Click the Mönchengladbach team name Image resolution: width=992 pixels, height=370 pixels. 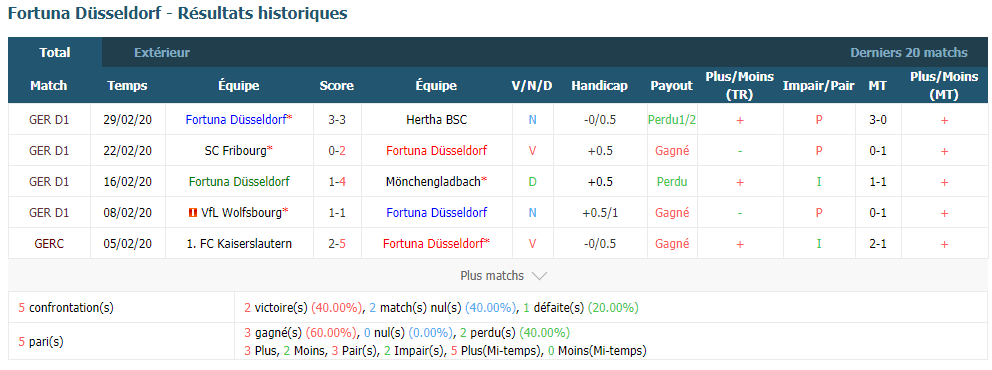coord(433,182)
